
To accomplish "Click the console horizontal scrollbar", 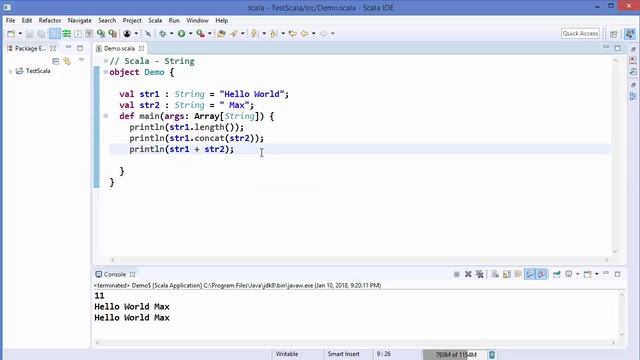I will pos(355,343).
